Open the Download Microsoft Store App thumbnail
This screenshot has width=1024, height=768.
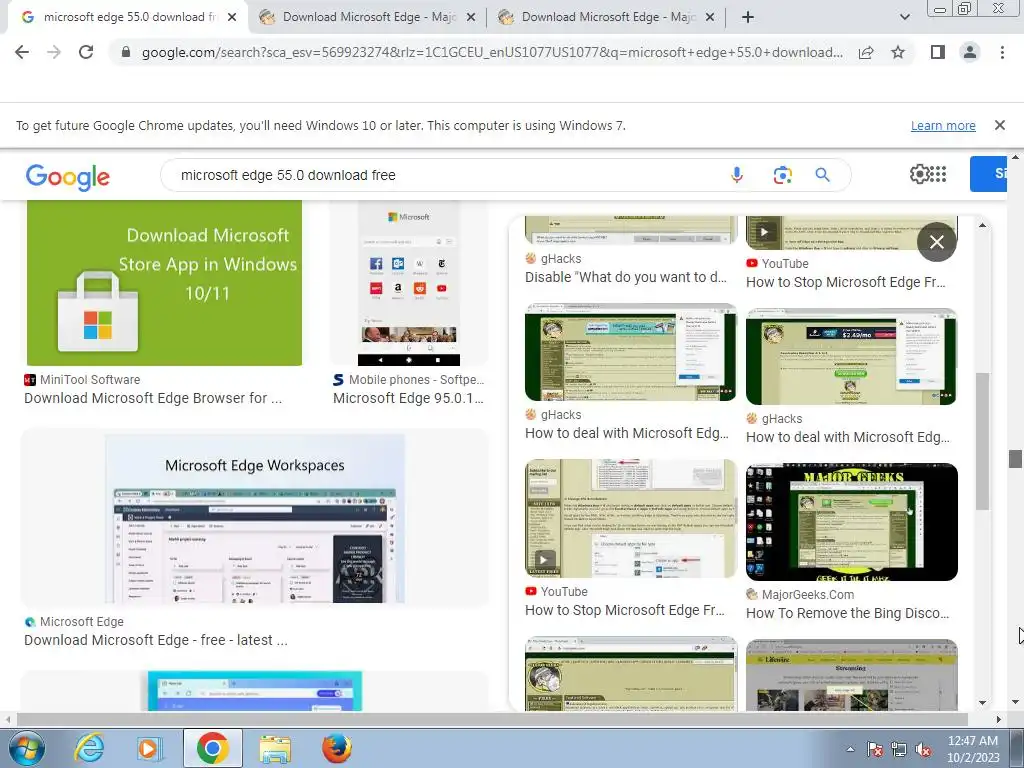click(164, 283)
